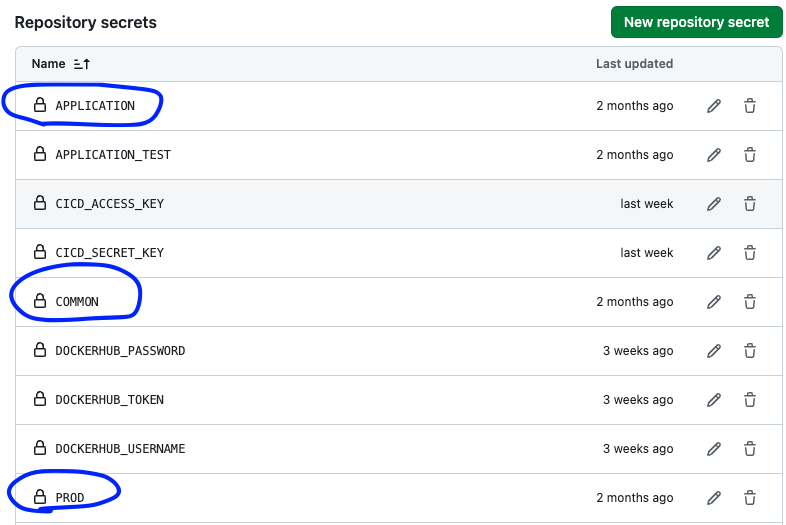
Task: Edit the DOCKERHUB_PASSWORD secret
Action: (x=714, y=351)
